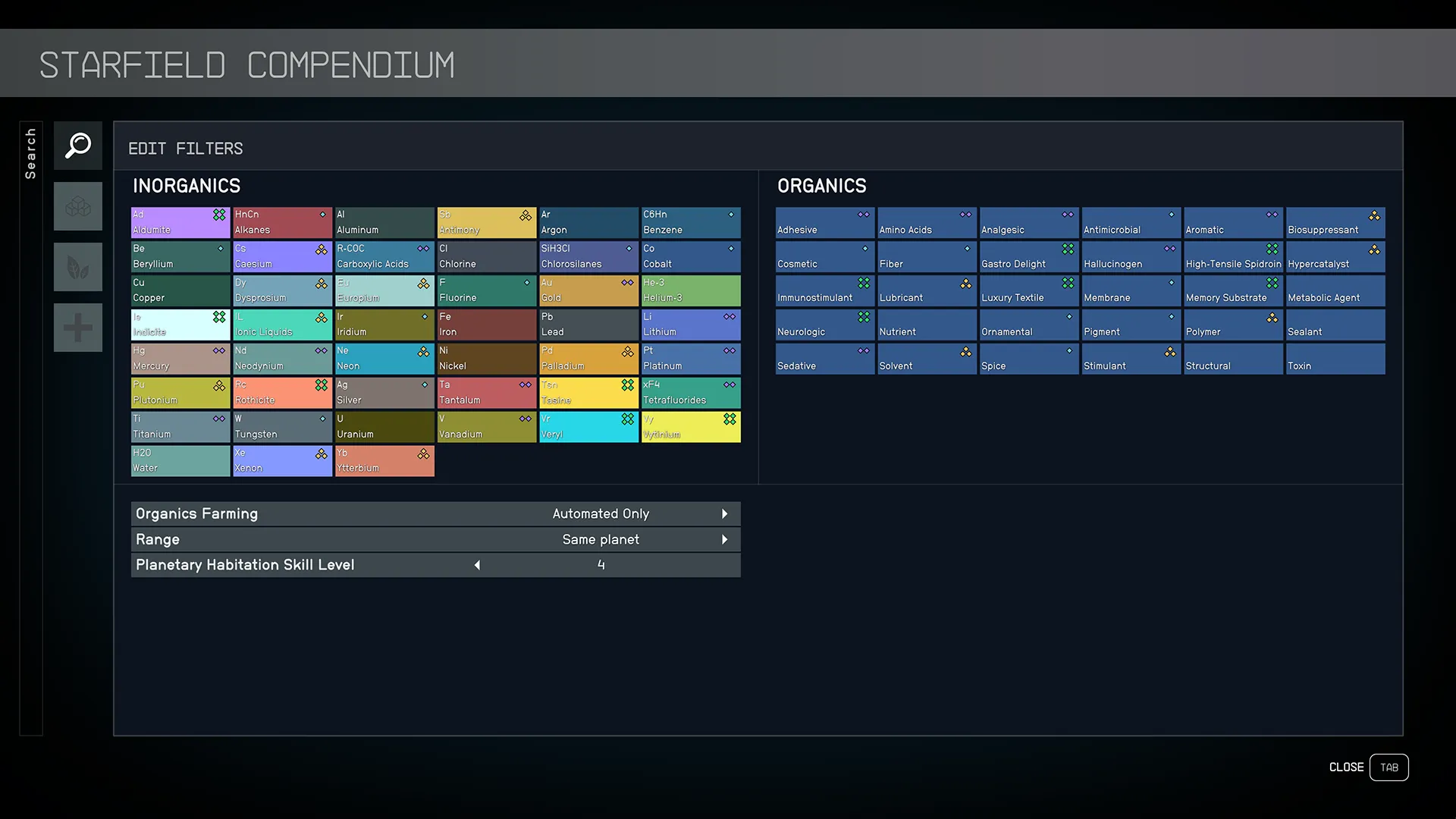Toggle the Adhesive organic filter
The width and height of the screenshot is (1456, 819).
(x=825, y=223)
